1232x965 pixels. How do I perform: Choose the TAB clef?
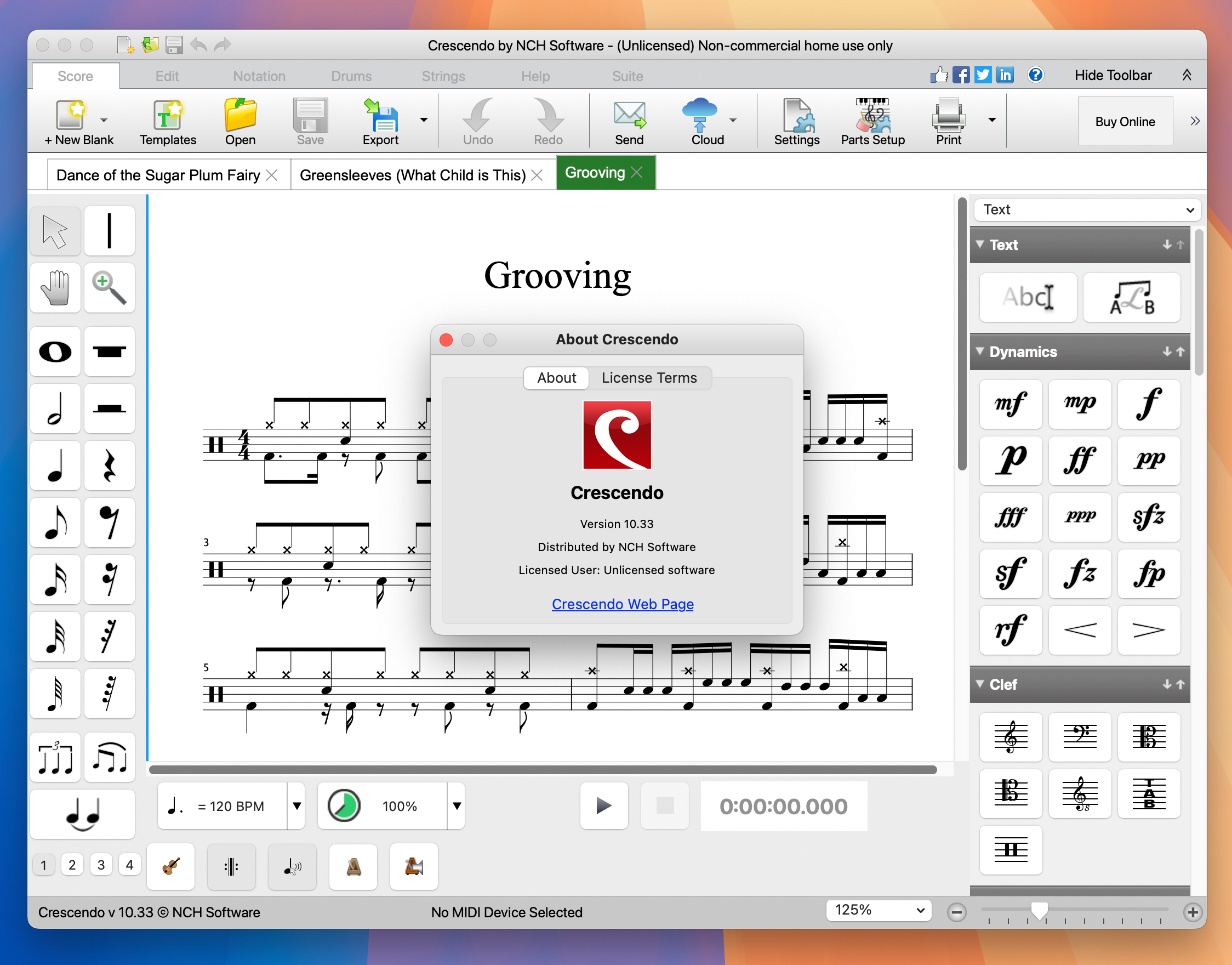1149,793
